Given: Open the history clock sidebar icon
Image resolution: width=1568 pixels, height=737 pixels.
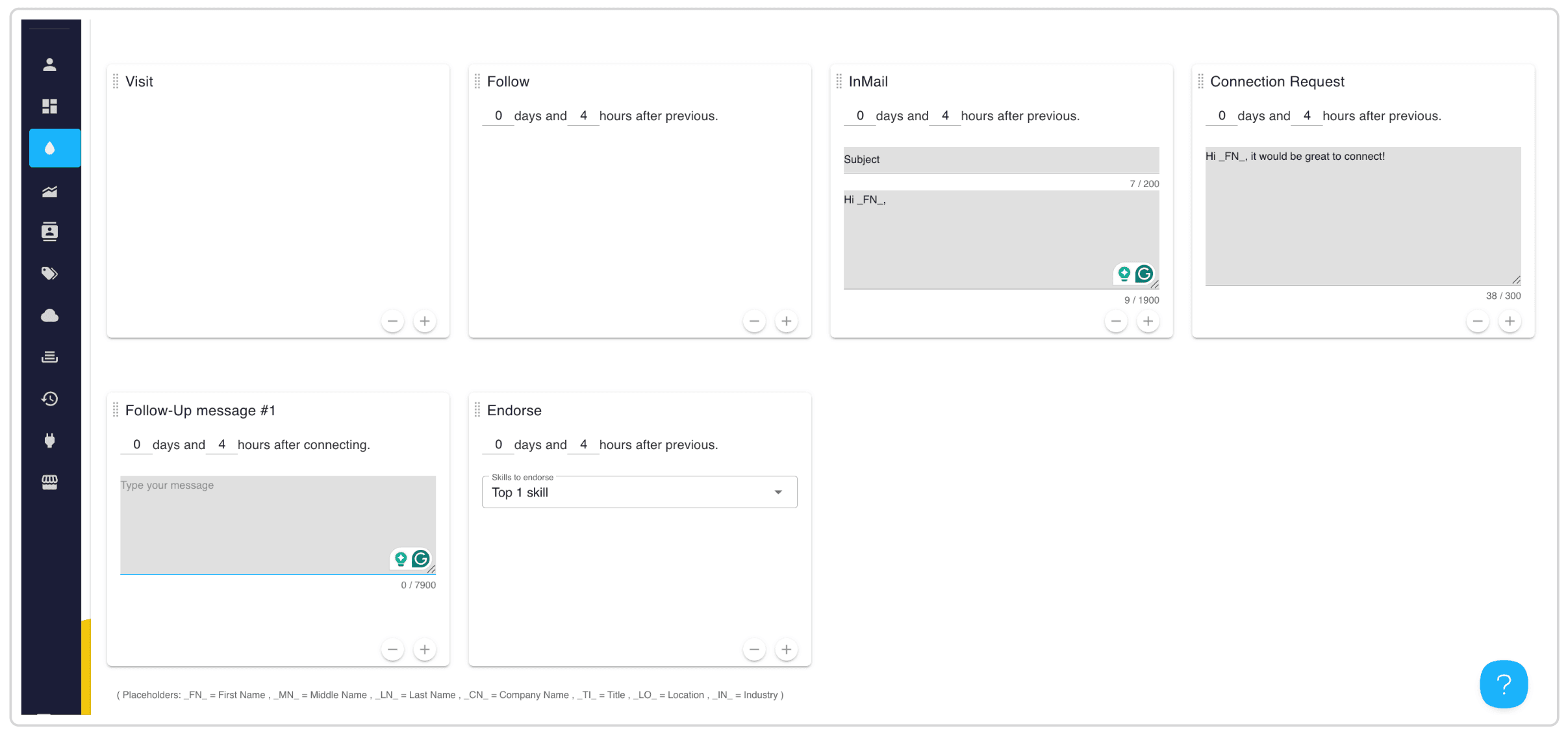Looking at the screenshot, I should tap(50, 399).
